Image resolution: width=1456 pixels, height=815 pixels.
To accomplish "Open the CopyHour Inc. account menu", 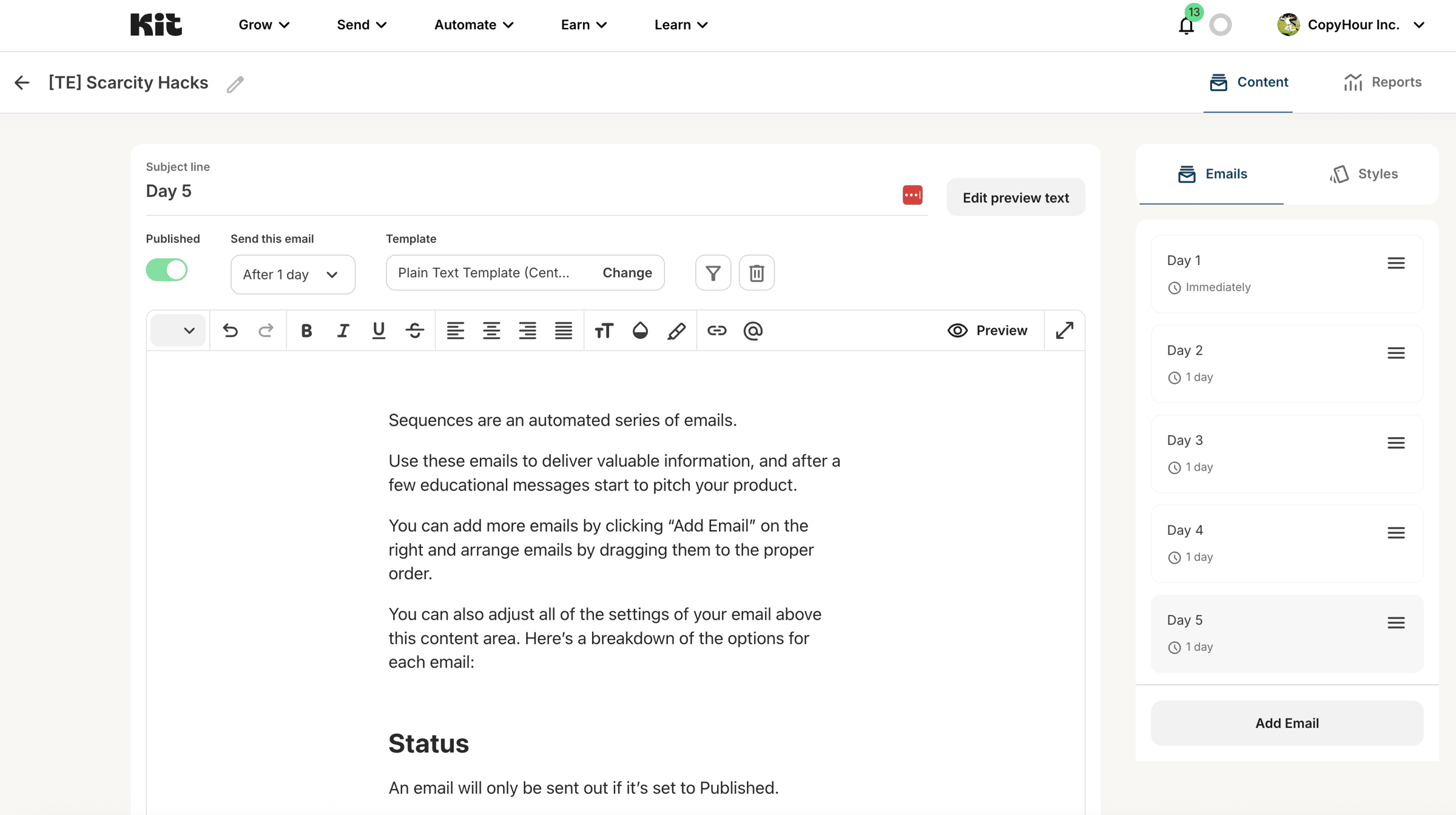I will (x=1352, y=25).
